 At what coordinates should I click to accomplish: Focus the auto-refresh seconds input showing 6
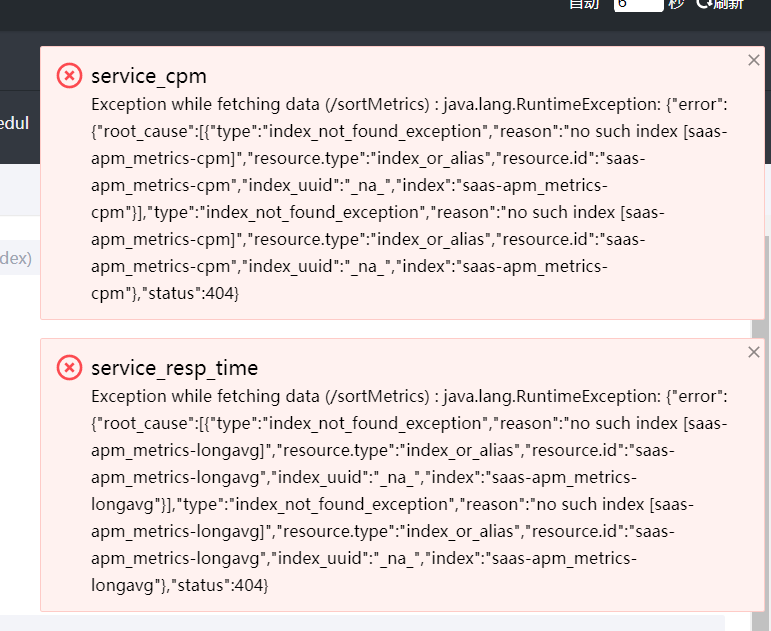(638, 5)
